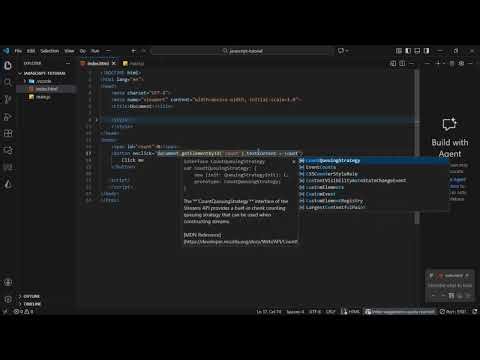Open File menu
This screenshot has width=480, height=360.
[x=18, y=51]
